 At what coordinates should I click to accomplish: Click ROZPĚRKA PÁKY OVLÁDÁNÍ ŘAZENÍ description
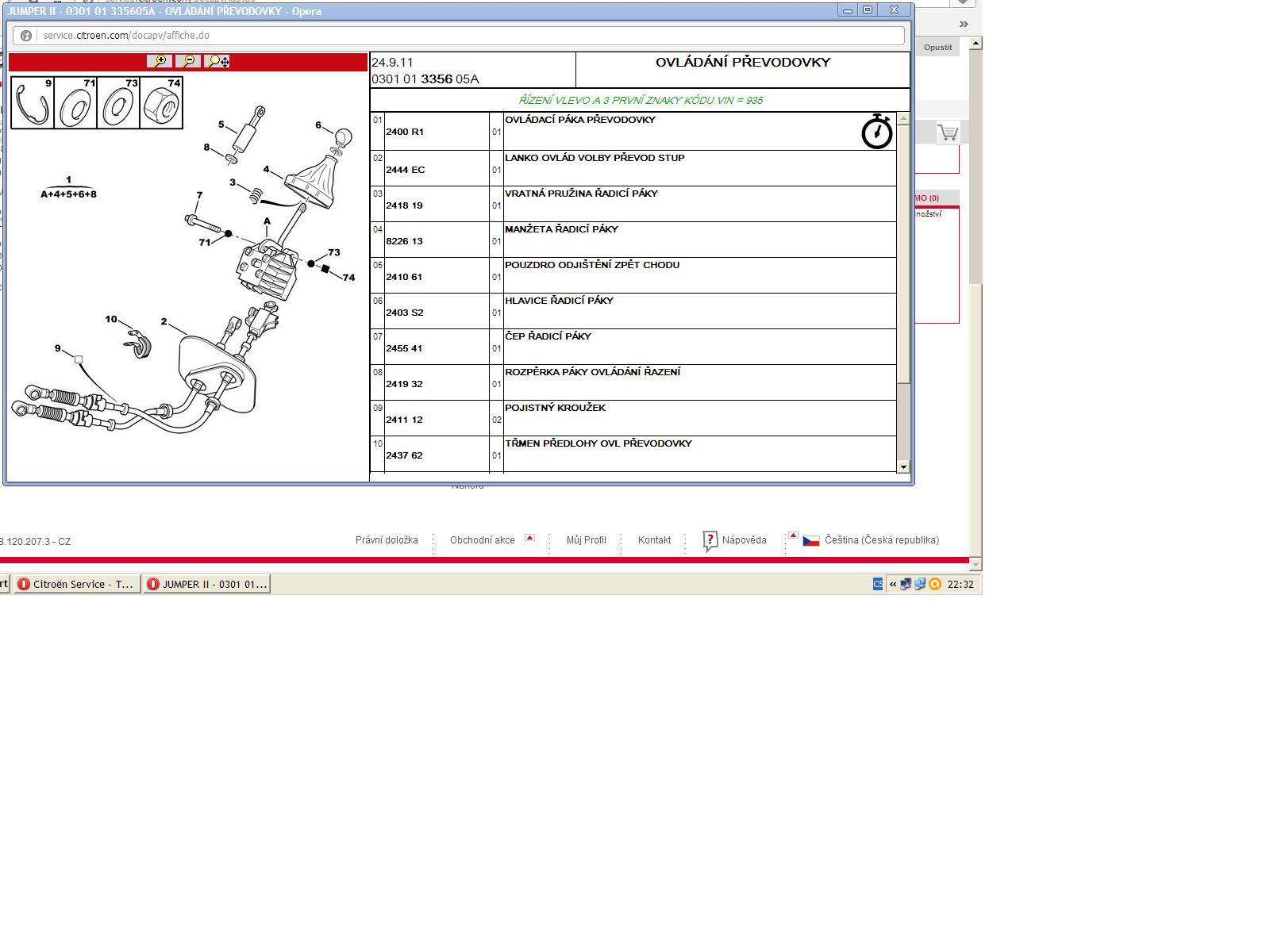[x=592, y=372]
